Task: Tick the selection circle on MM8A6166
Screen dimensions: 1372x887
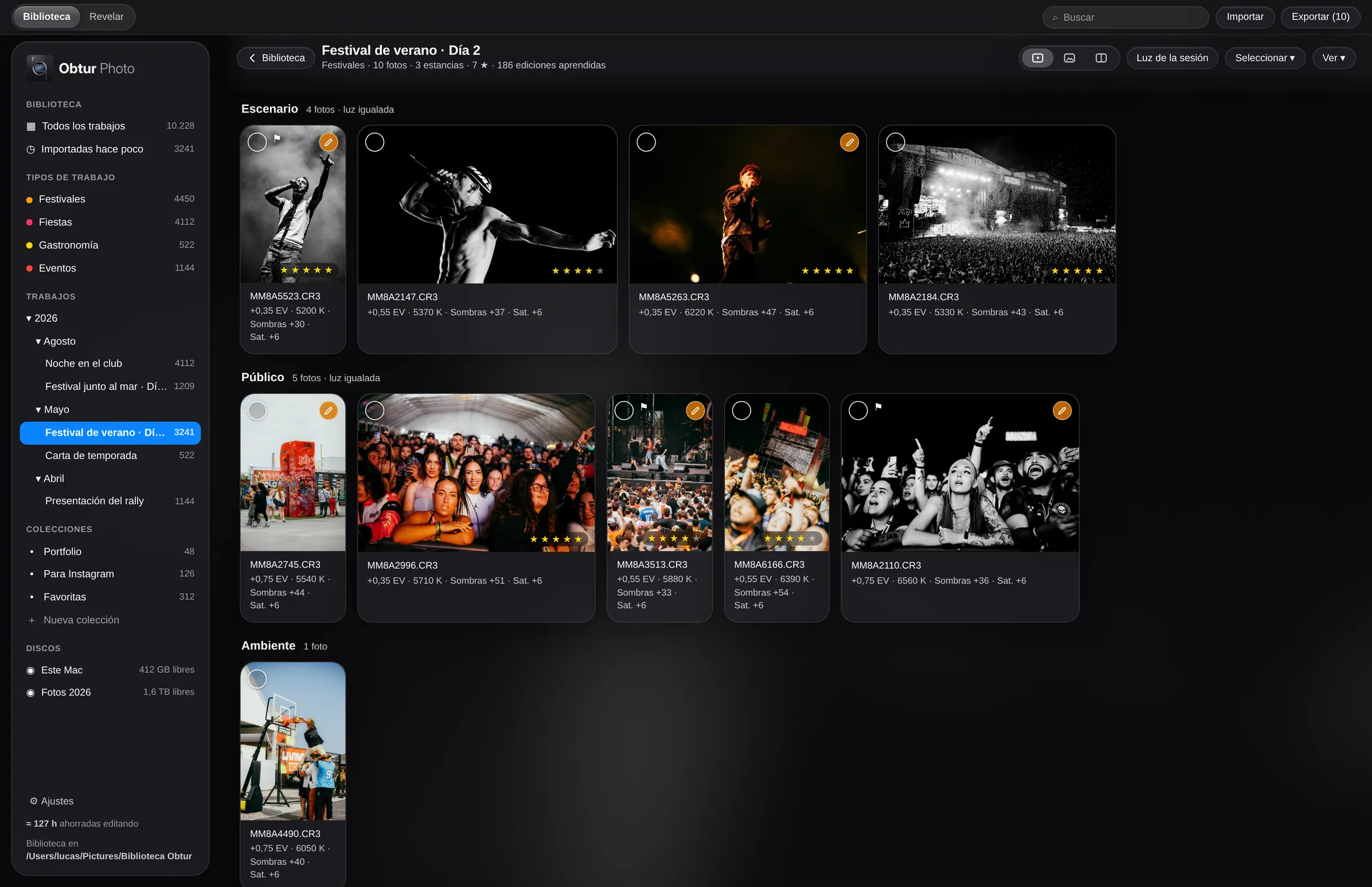Action: pyautogui.click(x=741, y=410)
